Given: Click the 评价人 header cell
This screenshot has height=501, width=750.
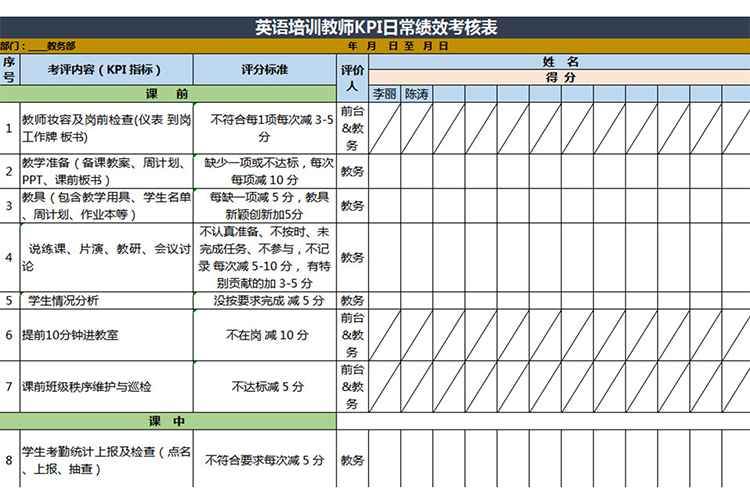Looking at the screenshot, I should 353,78.
